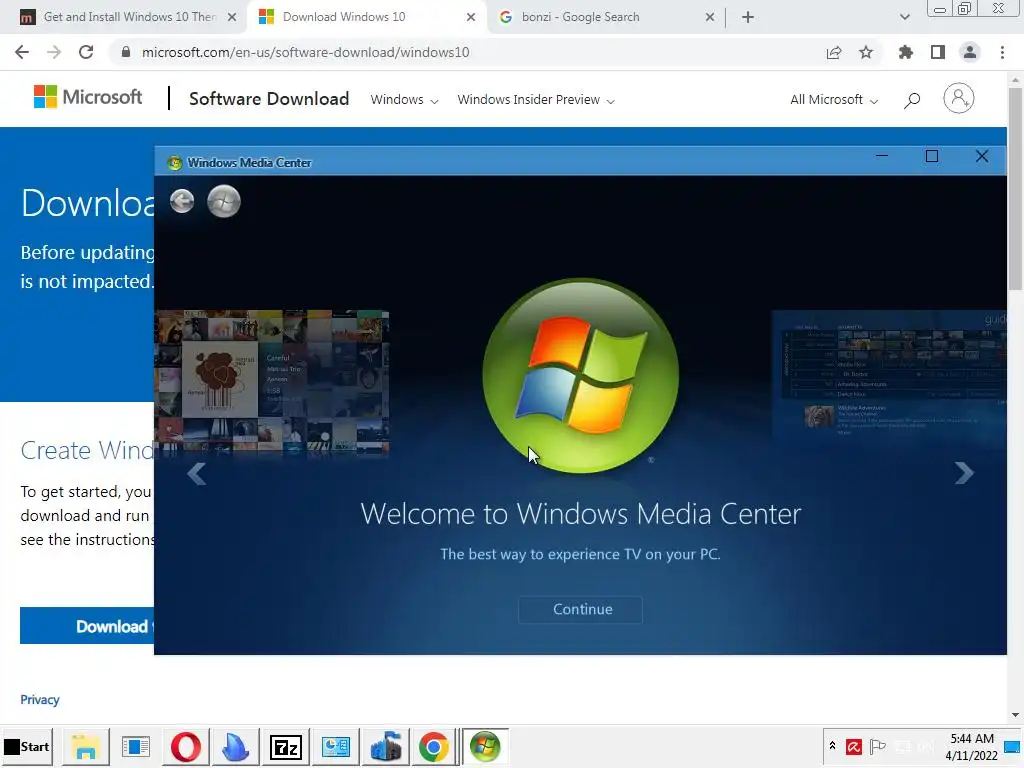Screen dimensions: 1024x768
Task: Go to the next Media Center welcome slide
Action: (964, 473)
